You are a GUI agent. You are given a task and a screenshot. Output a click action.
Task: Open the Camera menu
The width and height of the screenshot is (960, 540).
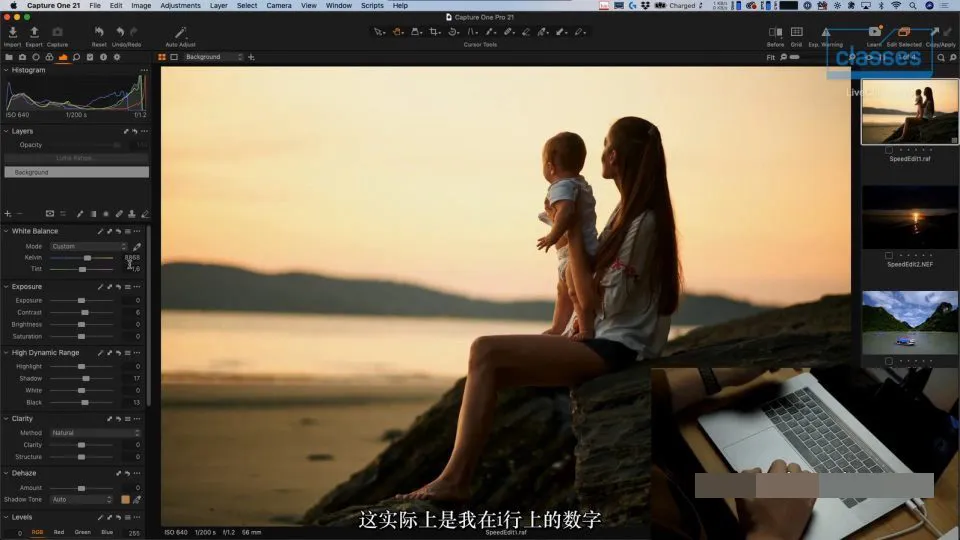[279, 6]
